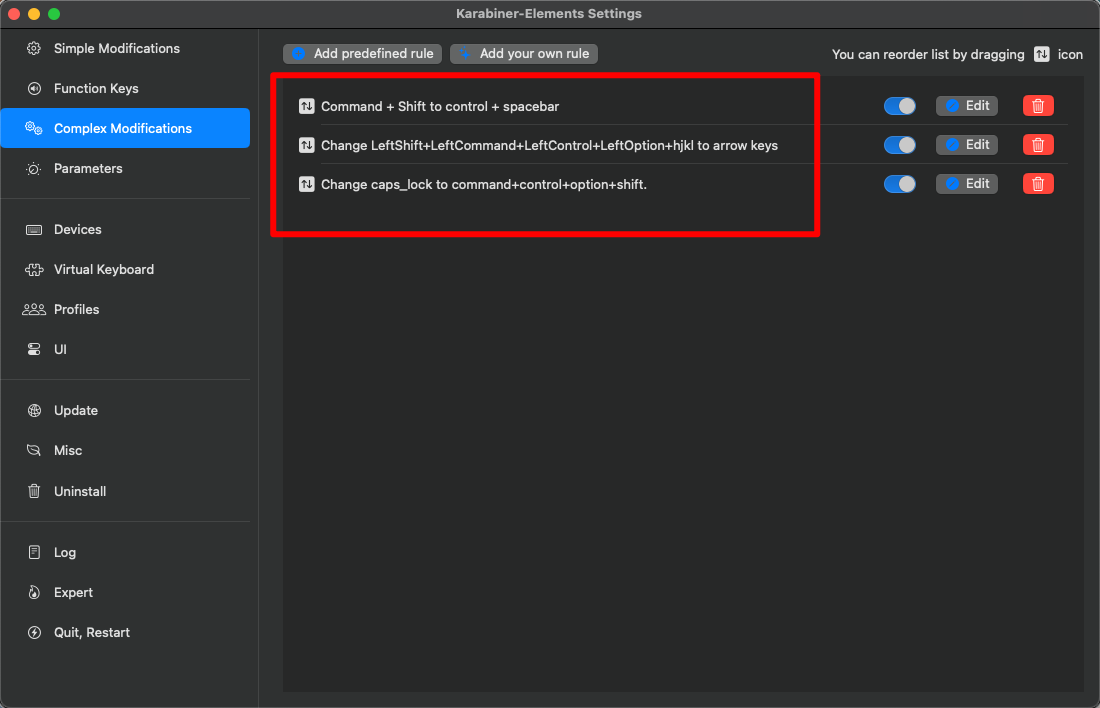Go to Parameters settings
The height and width of the screenshot is (708, 1100).
pyautogui.click(x=125, y=168)
